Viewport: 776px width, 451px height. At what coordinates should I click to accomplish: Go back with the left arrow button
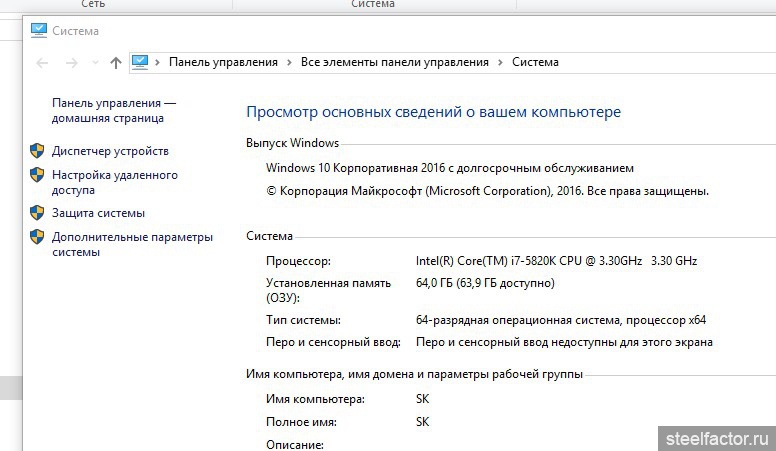43,62
